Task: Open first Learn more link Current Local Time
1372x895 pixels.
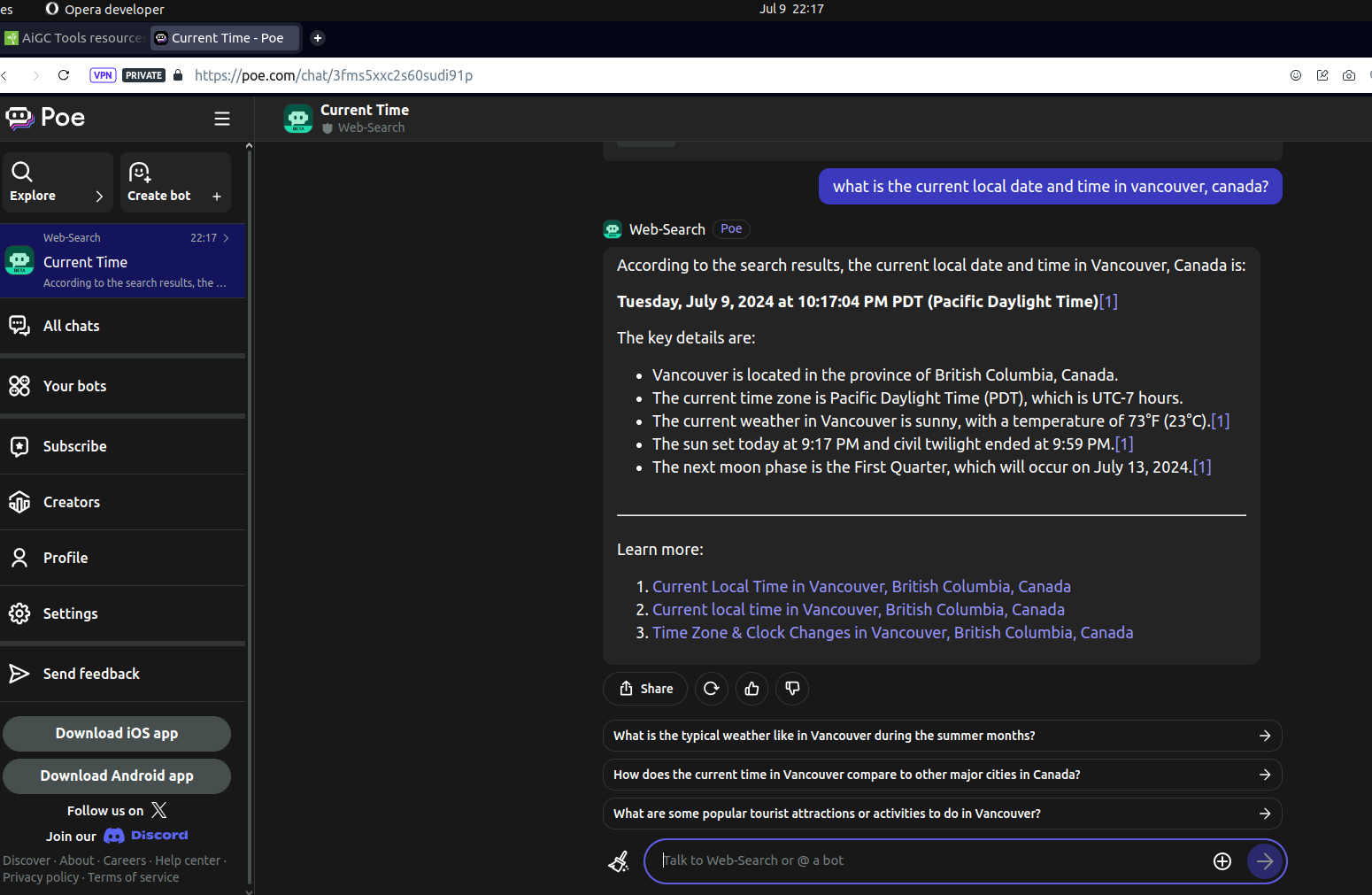Action: pyautogui.click(x=861, y=587)
